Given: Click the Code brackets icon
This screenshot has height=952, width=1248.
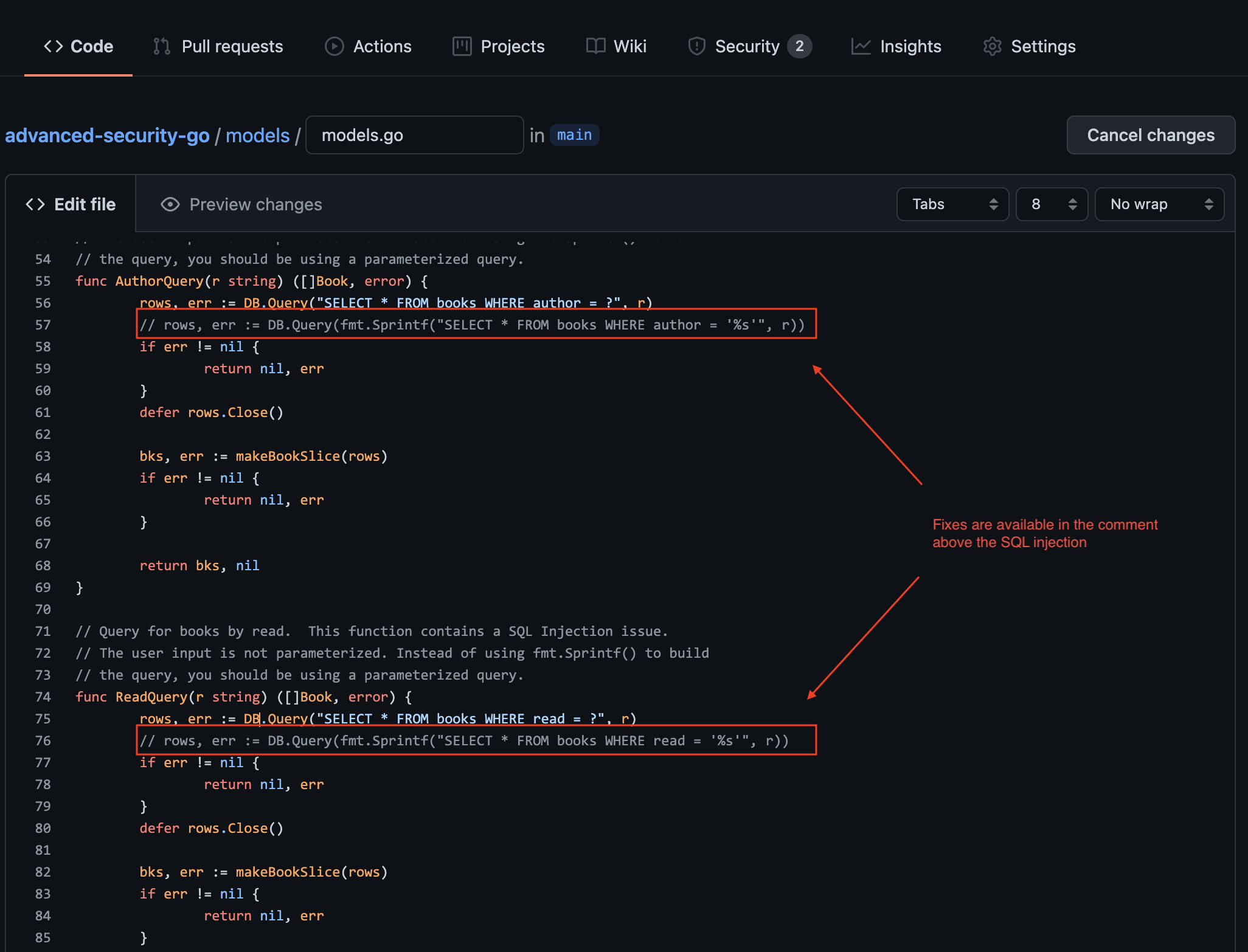Looking at the screenshot, I should point(54,46).
